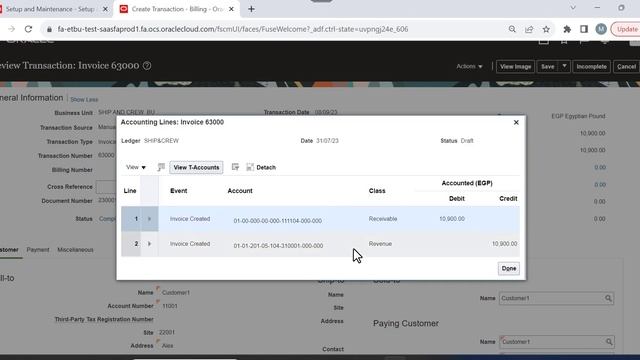640x360 pixels.
Task: Click the 10,900.00 credit amount in line 2
Action: coord(504,244)
